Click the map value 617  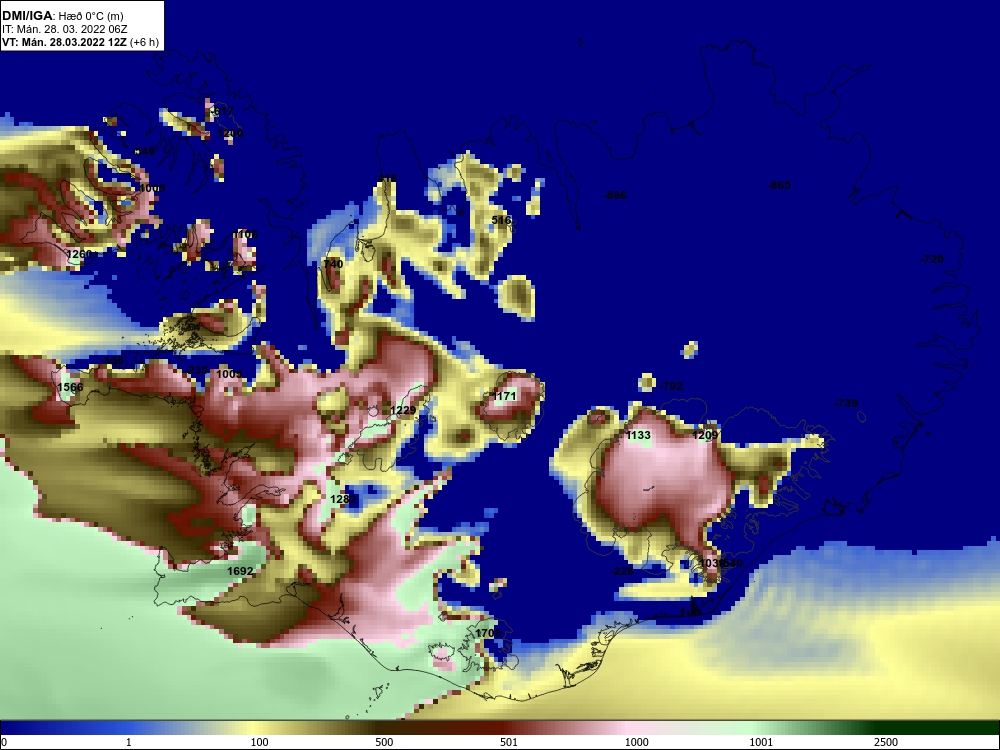223,112
